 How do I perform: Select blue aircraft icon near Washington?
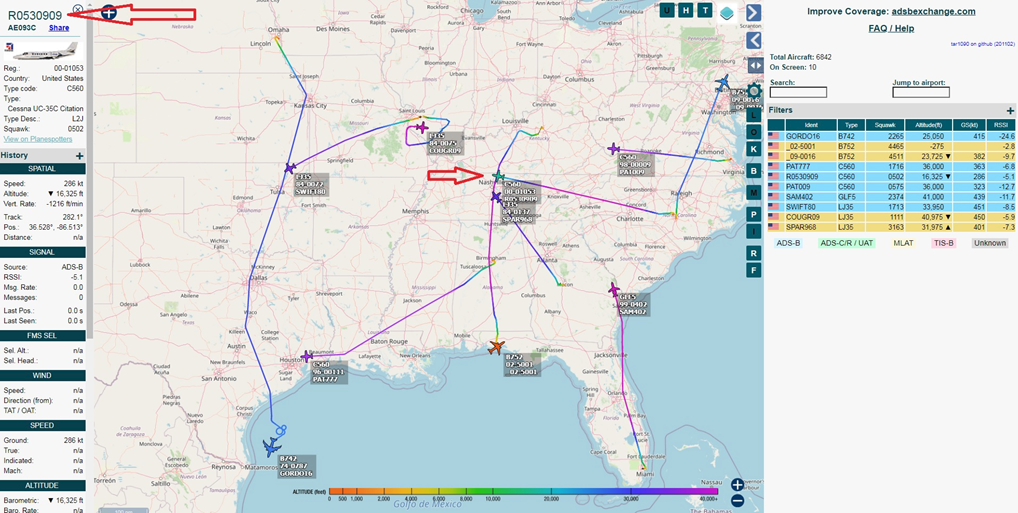click(723, 82)
